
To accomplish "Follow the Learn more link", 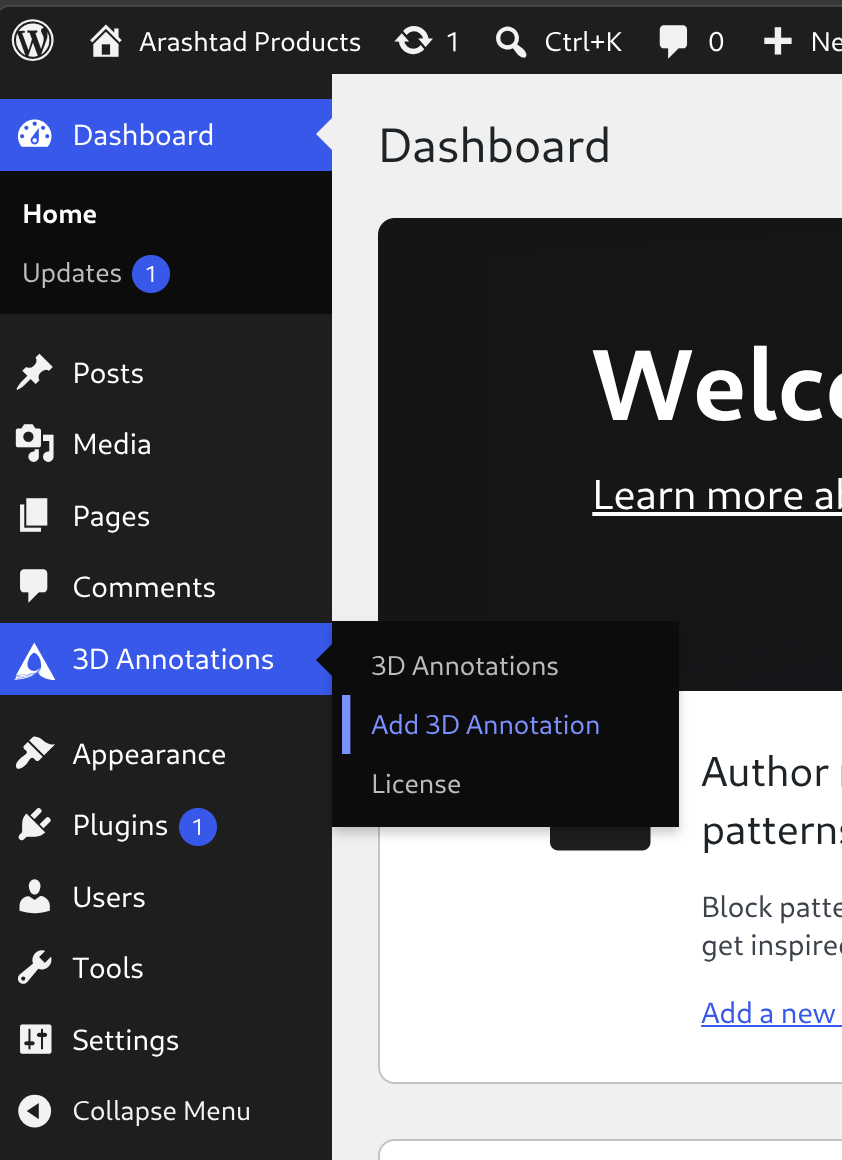I will tap(717, 495).
